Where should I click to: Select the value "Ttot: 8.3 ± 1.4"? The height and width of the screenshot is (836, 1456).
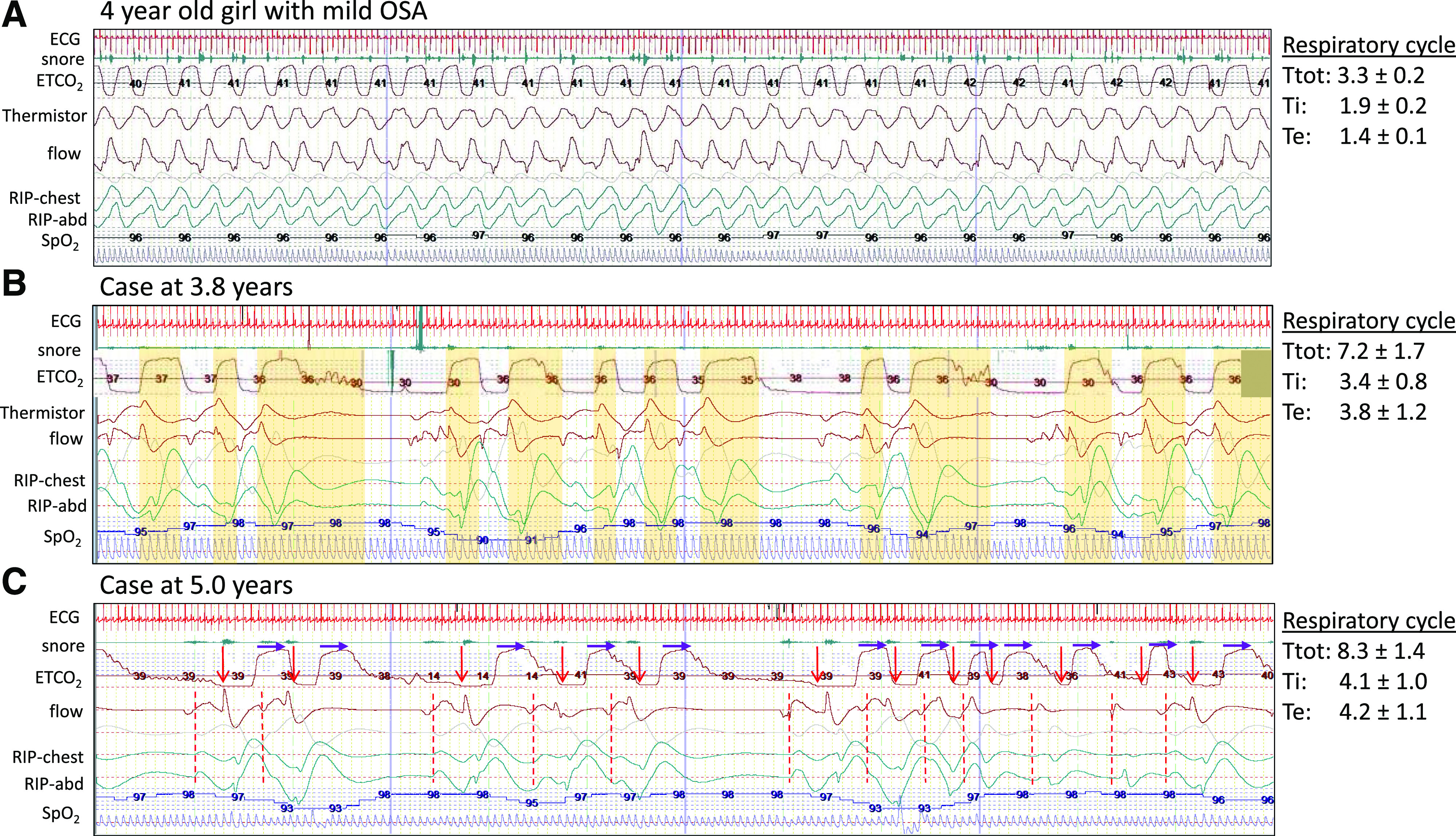pyautogui.click(x=1354, y=651)
